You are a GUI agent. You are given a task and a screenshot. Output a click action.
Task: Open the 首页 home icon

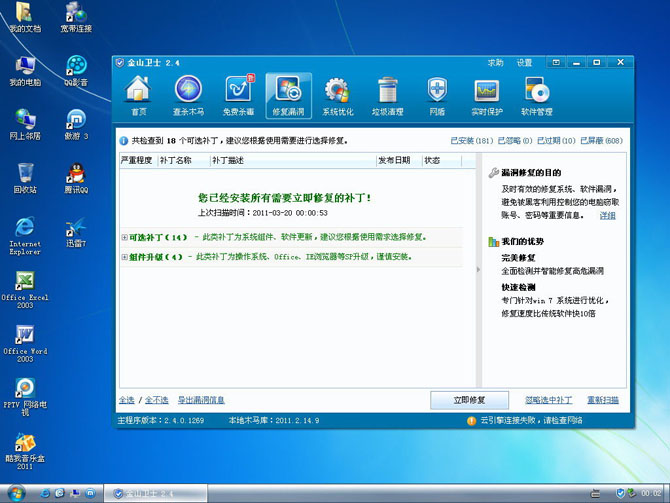[x=138, y=96]
